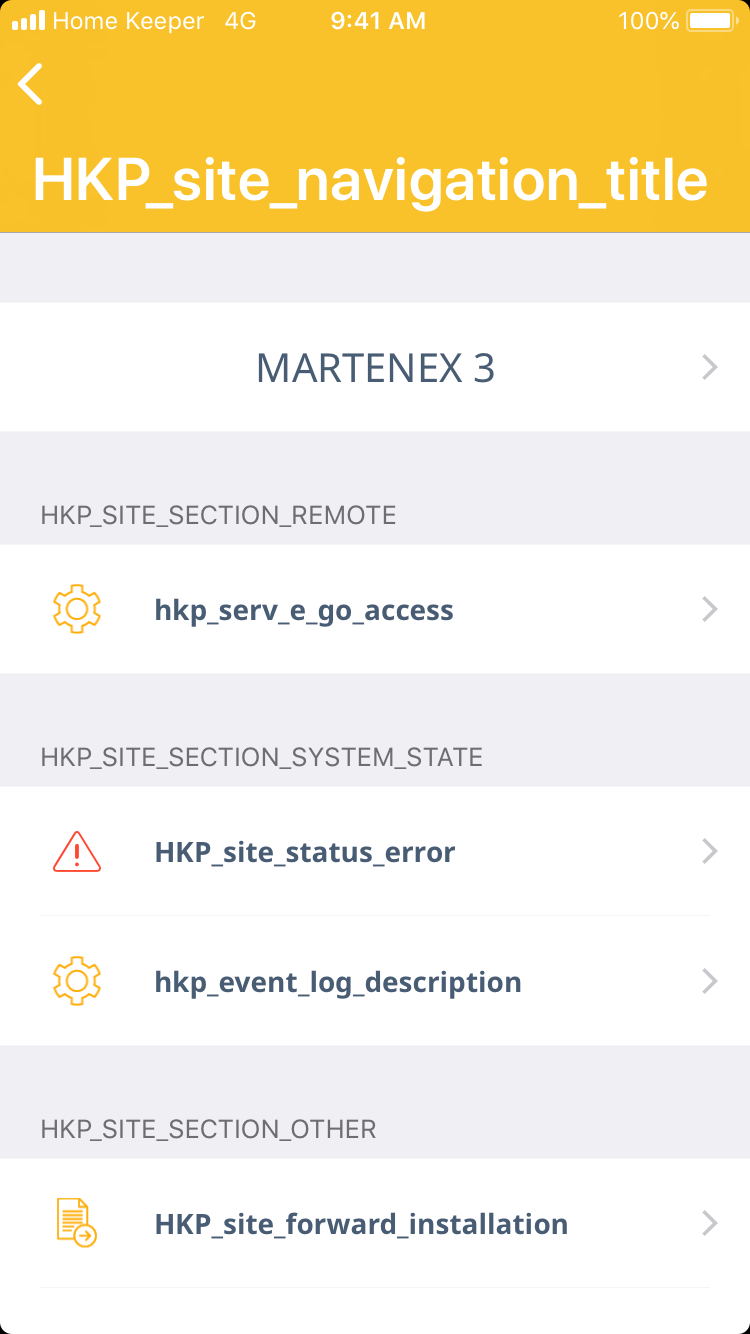Tap the HKP_site_navigation_title header
Screen dimensions: 750x1334
click(x=371, y=180)
